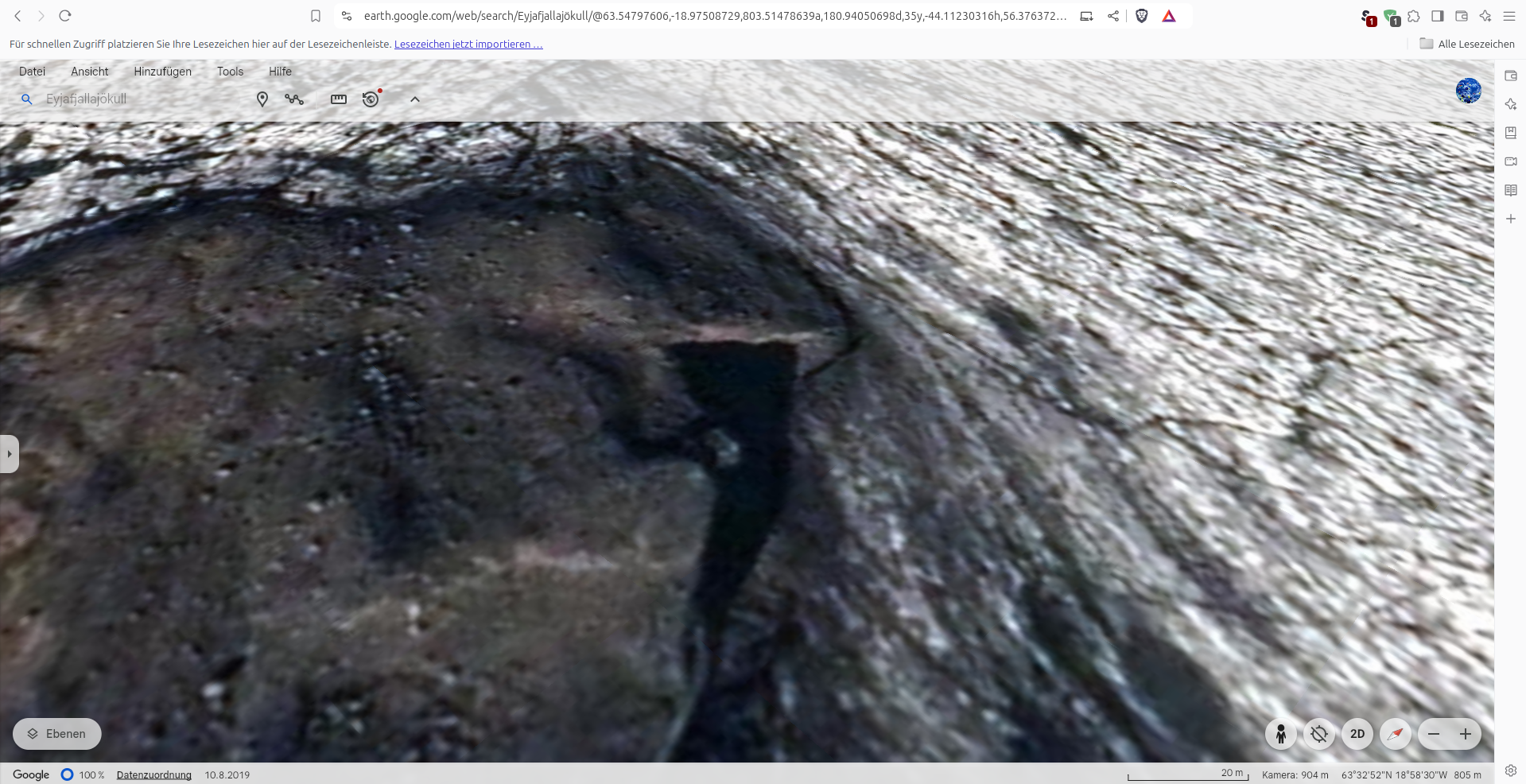Open the Tools menu
The height and width of the screenshot is (784, 1526).
point(231,72)
